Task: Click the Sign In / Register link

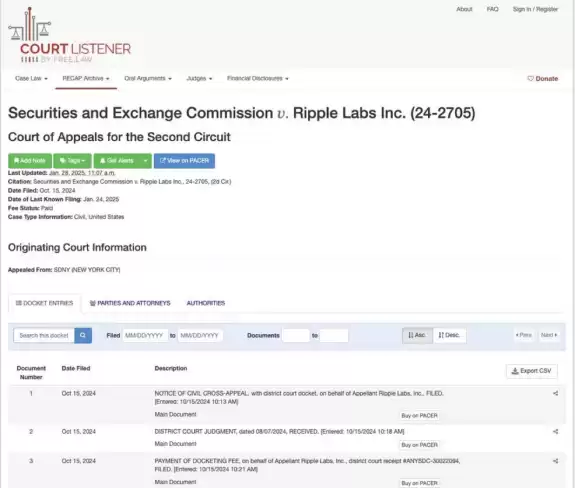Action: (535, 9)
